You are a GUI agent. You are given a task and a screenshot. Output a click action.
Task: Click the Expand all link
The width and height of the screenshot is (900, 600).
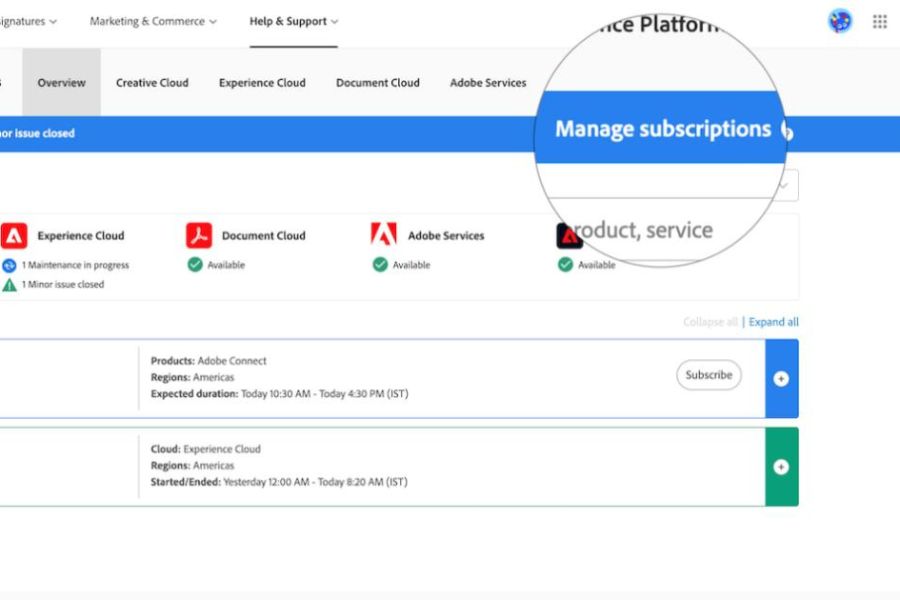[x=774, y=322]
